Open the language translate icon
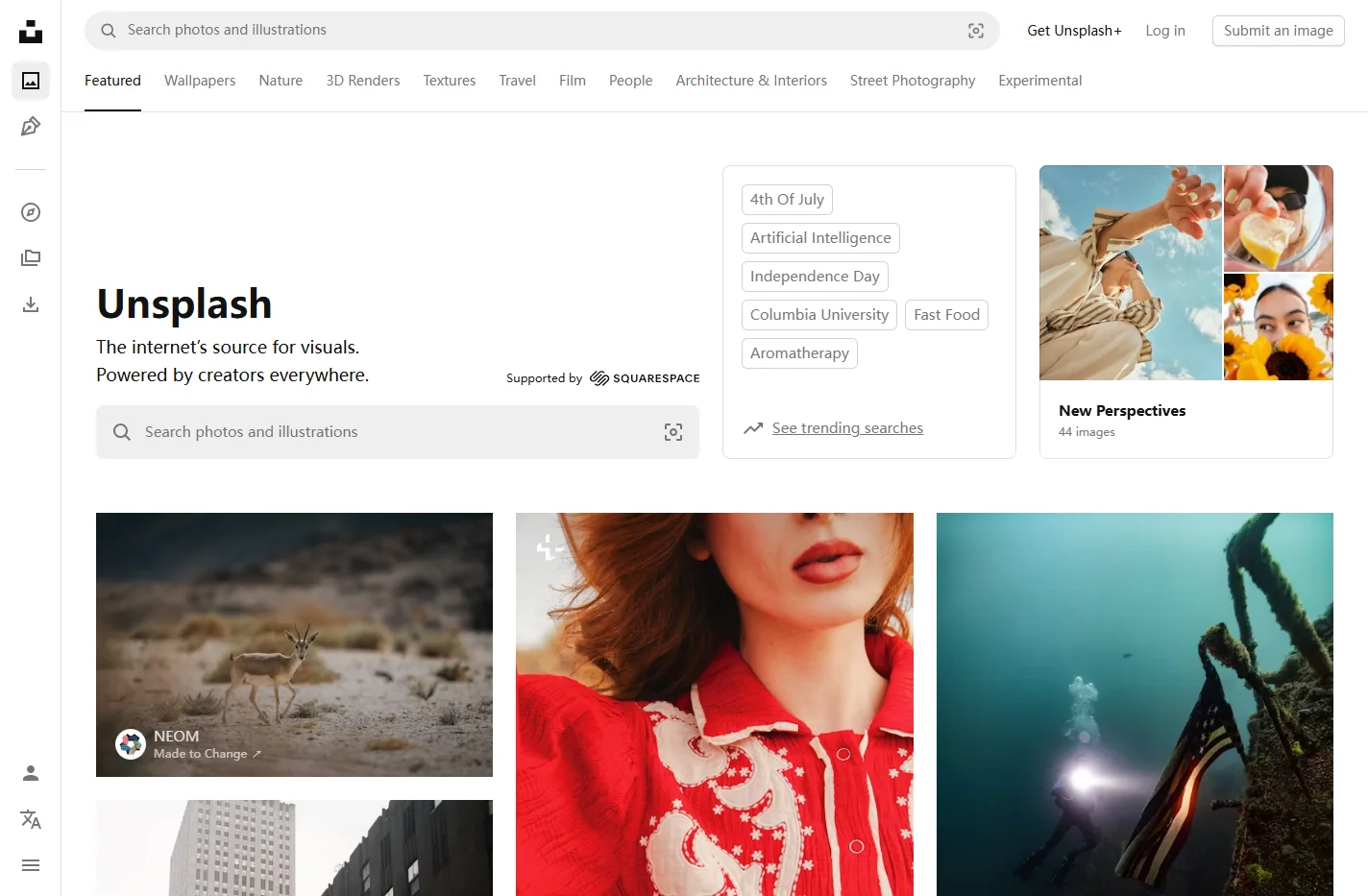1368x896 pixels. 31,819
